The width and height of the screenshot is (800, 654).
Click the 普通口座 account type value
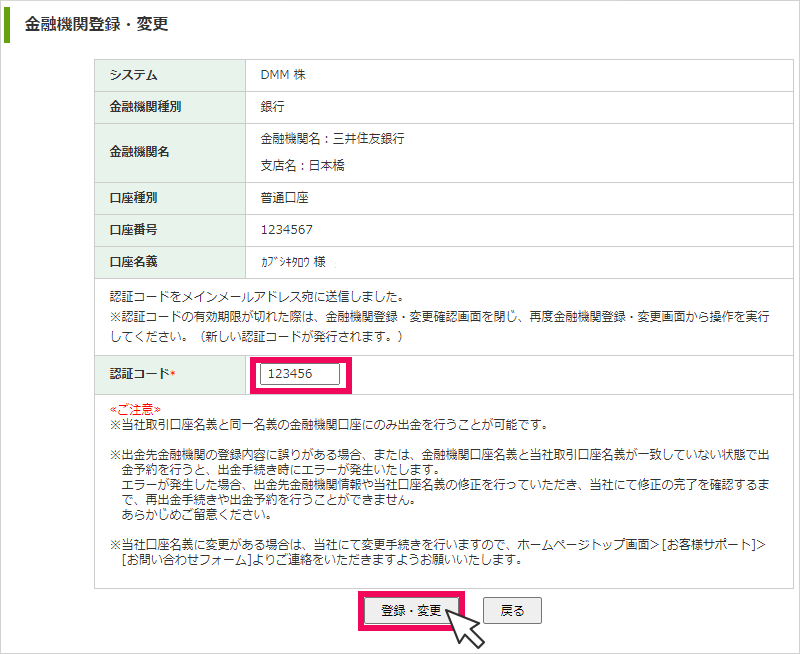(284, 198)
